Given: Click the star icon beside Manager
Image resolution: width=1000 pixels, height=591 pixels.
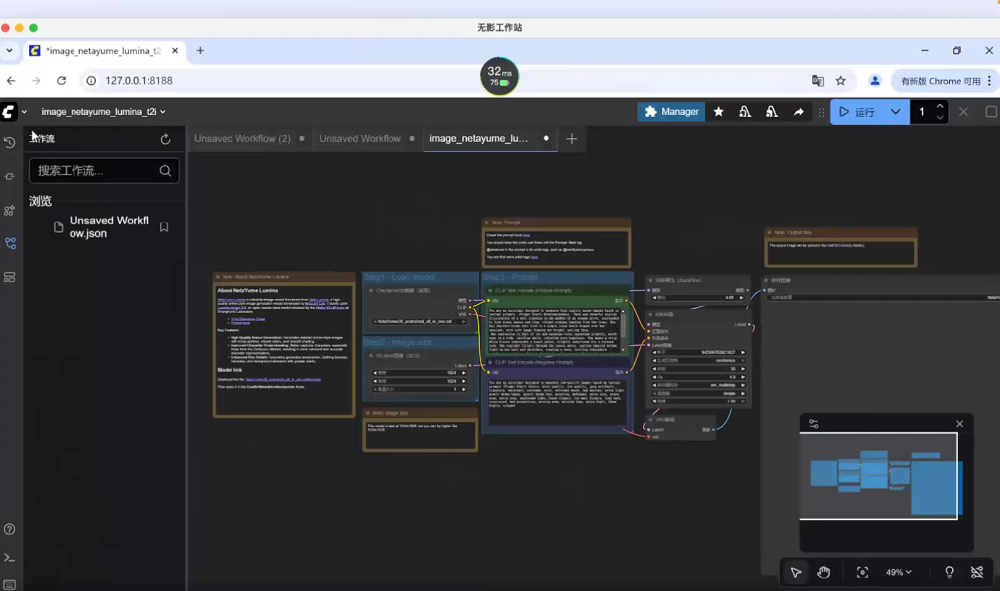Looking at the screenshot, I should click(x=718, y=112).
